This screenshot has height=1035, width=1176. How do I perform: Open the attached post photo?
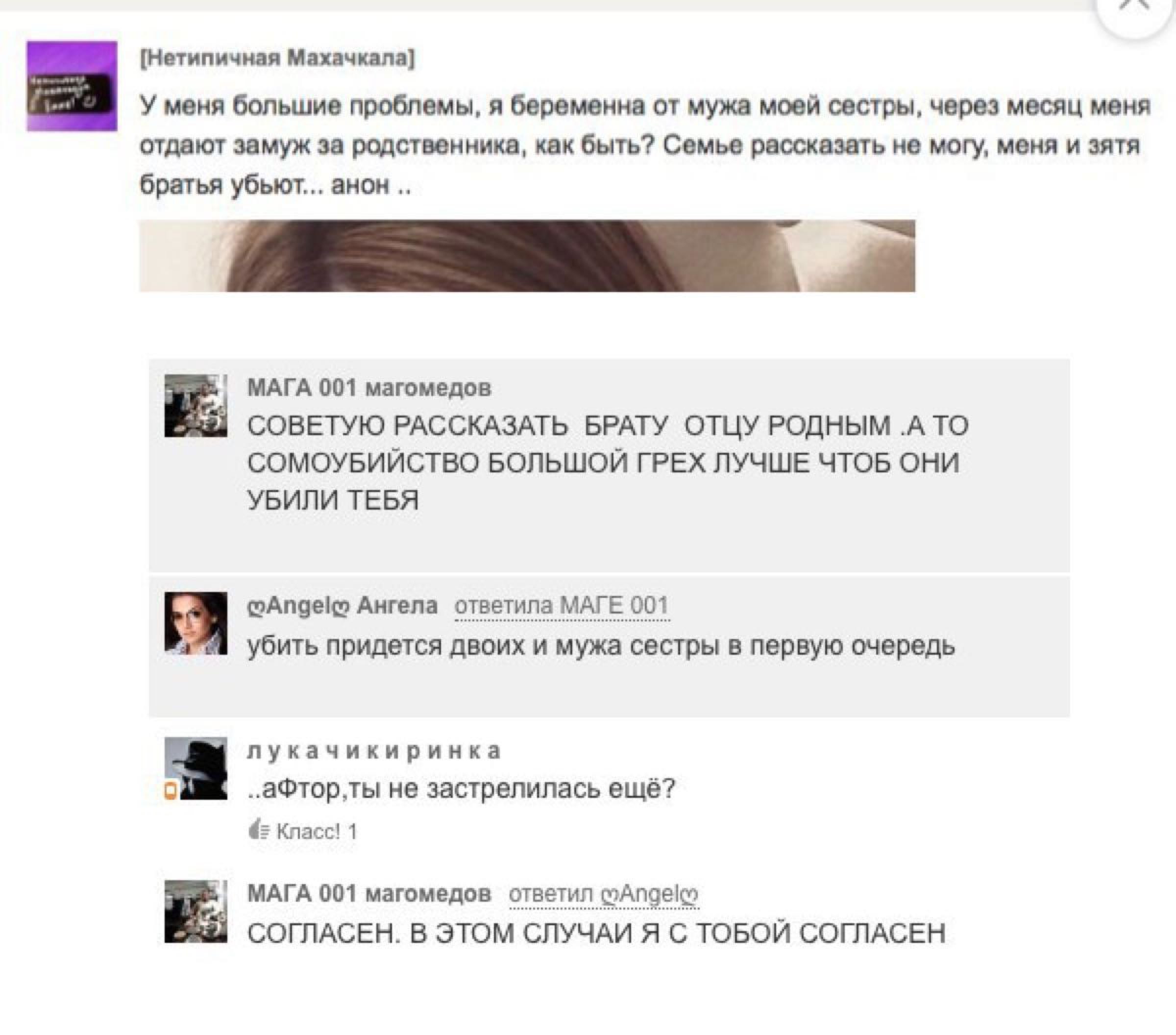[x=527, y=255]
